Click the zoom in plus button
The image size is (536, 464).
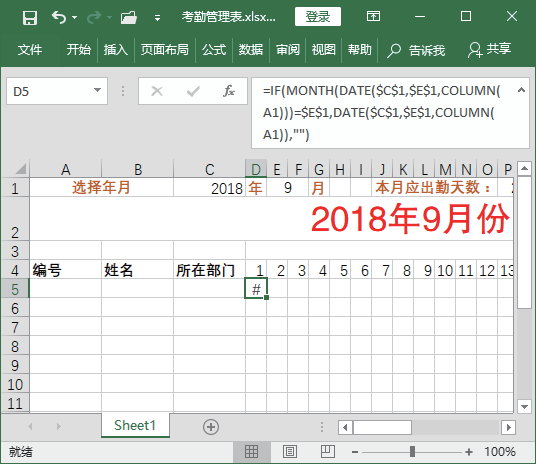coord(469,452)
